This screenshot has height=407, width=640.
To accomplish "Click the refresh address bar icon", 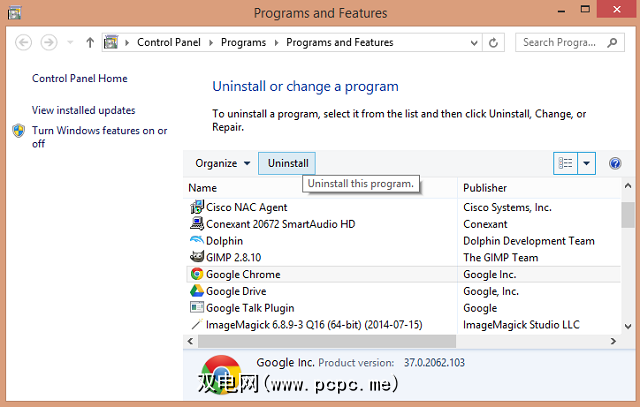I will tap(493, 42).
